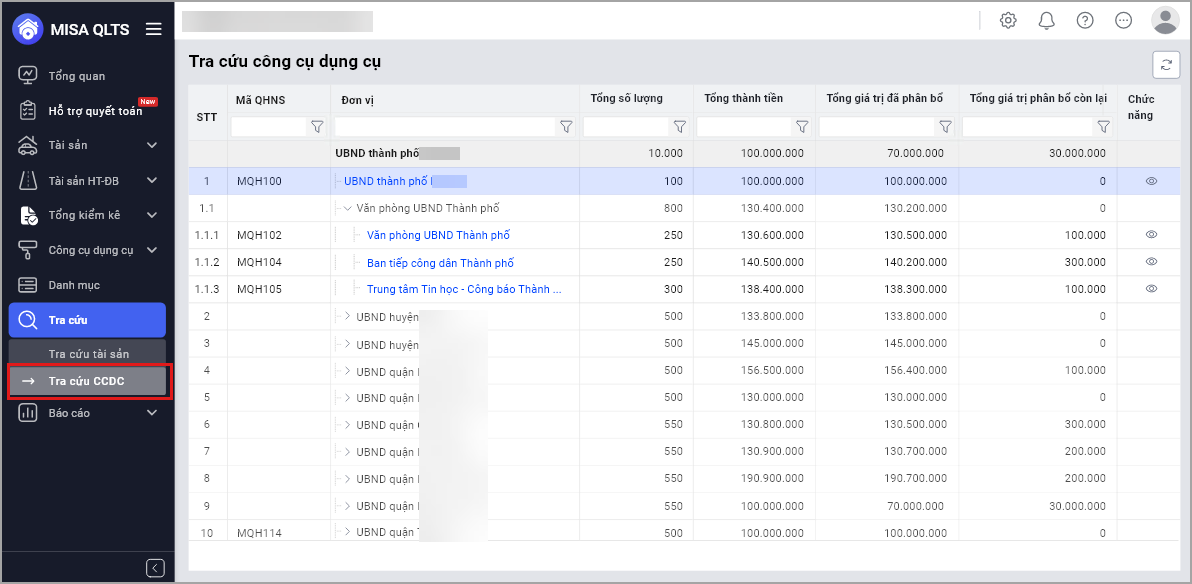Open Hỗ trợ quyết toán menu item
1192x584 pixels.
(94, 111)
